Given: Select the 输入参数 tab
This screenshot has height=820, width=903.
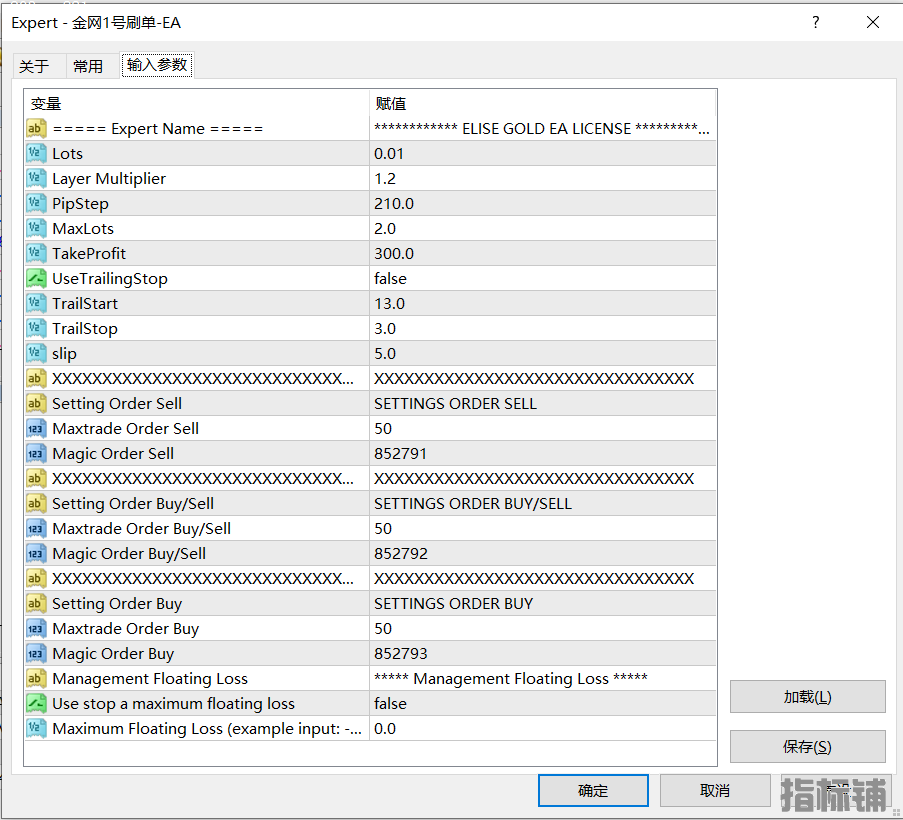Looking at the screenshot, I should coord(157,64).
